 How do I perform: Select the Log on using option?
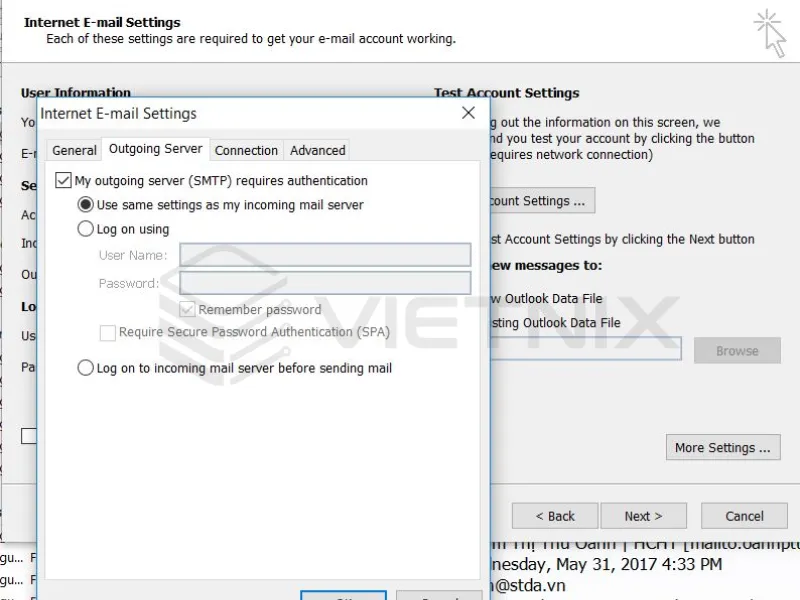(x=86, y=228)
